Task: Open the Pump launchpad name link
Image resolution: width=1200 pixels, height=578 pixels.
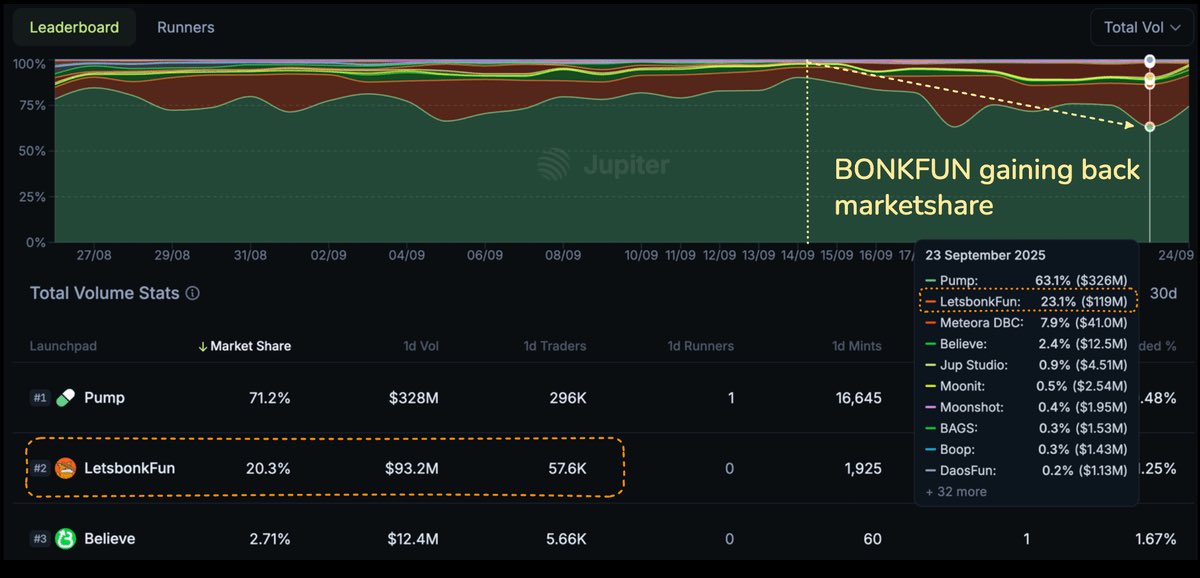Action: coord(104,398)
